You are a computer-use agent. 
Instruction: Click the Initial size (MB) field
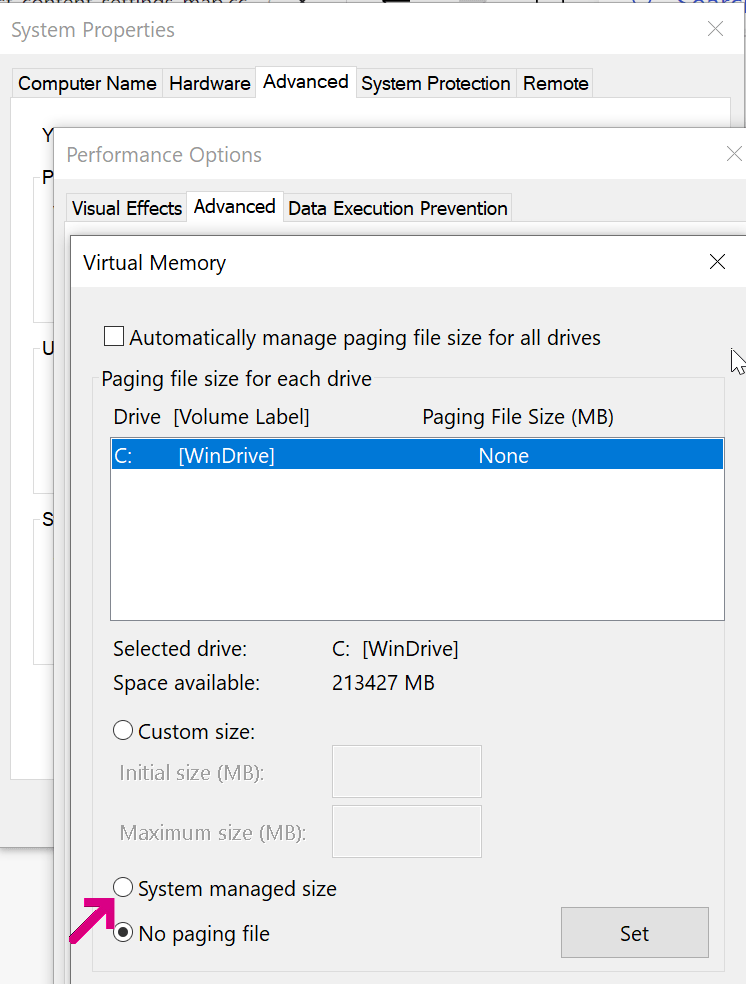point(406,771)
